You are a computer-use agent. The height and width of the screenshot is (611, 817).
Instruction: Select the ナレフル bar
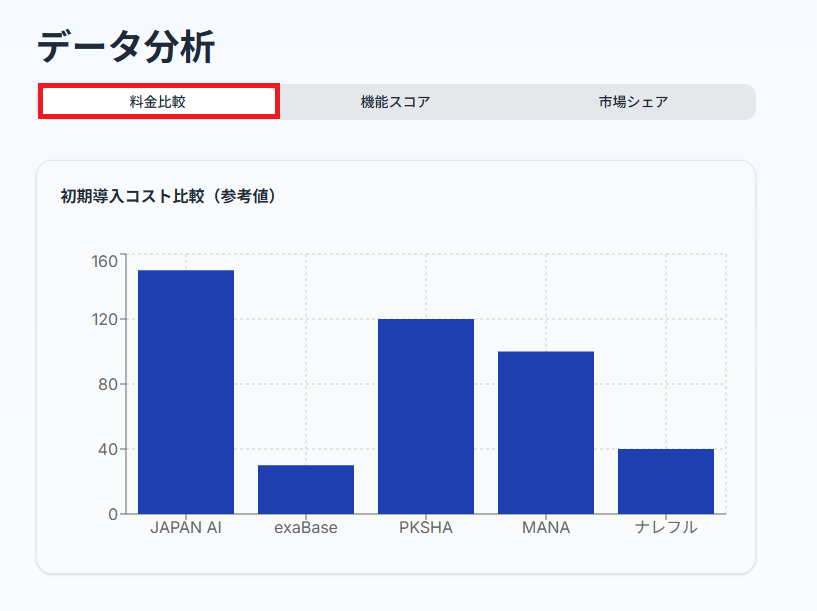(x=666, y=481)
